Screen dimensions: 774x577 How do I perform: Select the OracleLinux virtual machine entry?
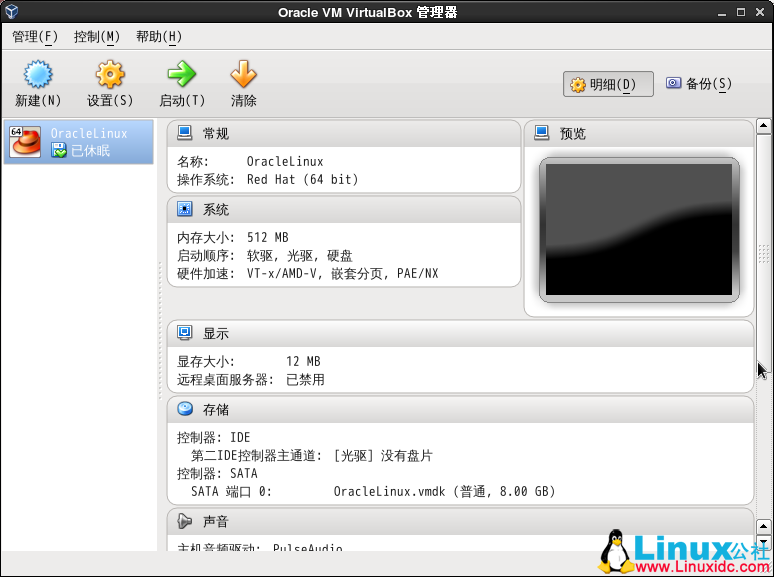click(79, 142)
